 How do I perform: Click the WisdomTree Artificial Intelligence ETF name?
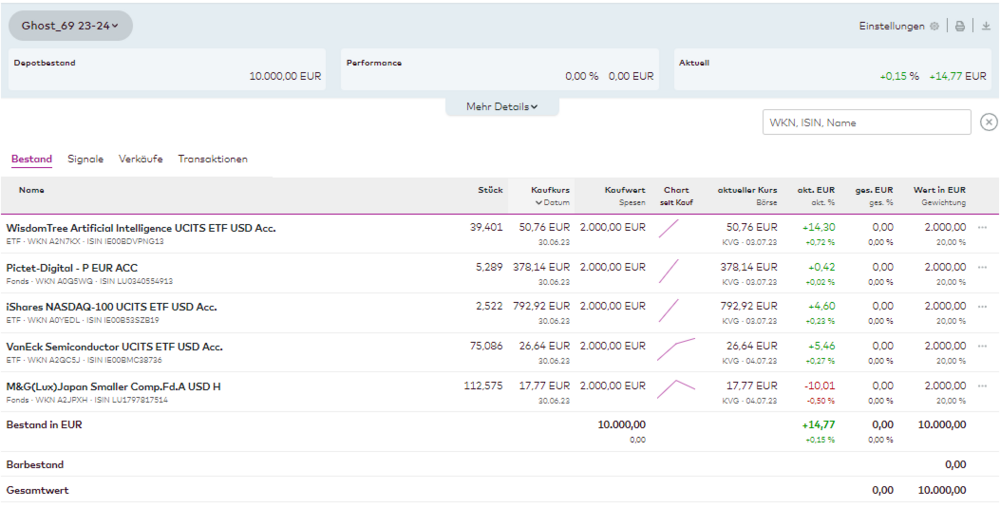click(x=140, y=228)
